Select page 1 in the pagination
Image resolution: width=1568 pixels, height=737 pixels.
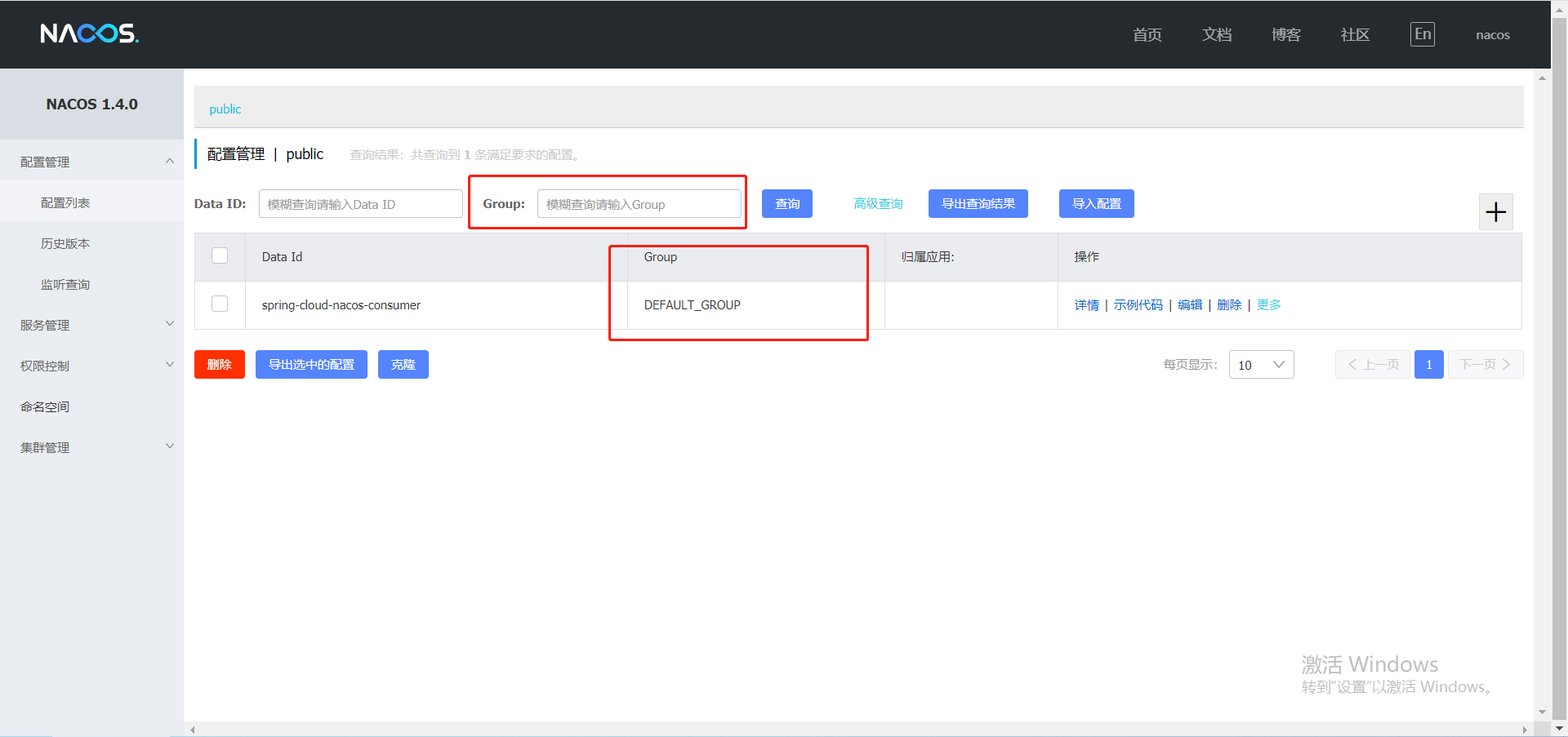pyautogui.click(x=1428, y=365)
